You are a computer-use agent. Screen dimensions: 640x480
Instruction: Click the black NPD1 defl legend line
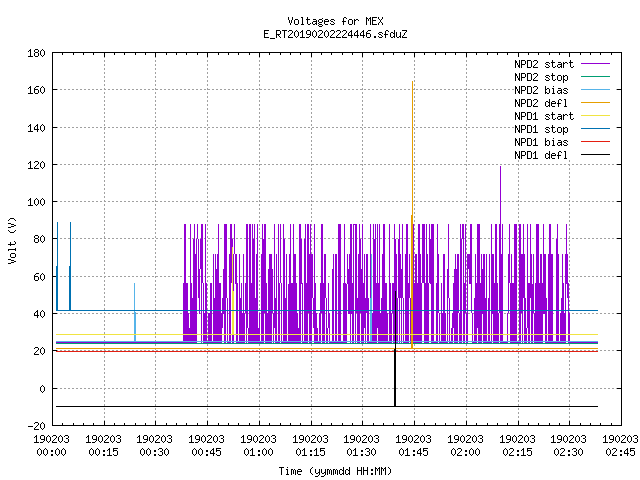point(595,155)
